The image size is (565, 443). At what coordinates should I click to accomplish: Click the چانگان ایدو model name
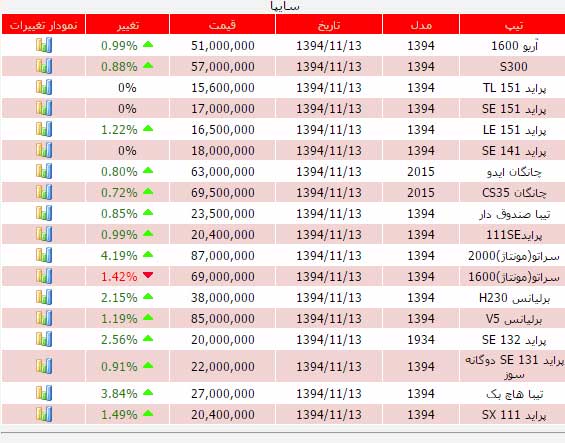514,172
